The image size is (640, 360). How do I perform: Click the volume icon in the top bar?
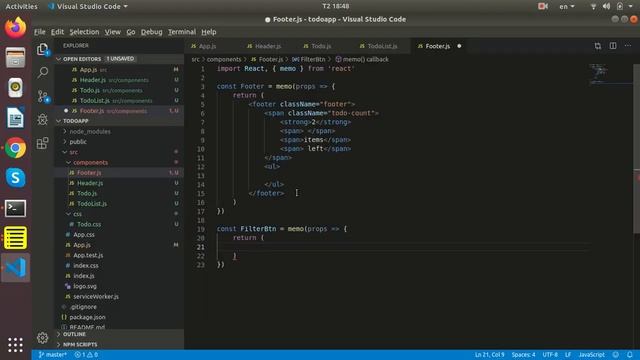click(x=607, y=6)
